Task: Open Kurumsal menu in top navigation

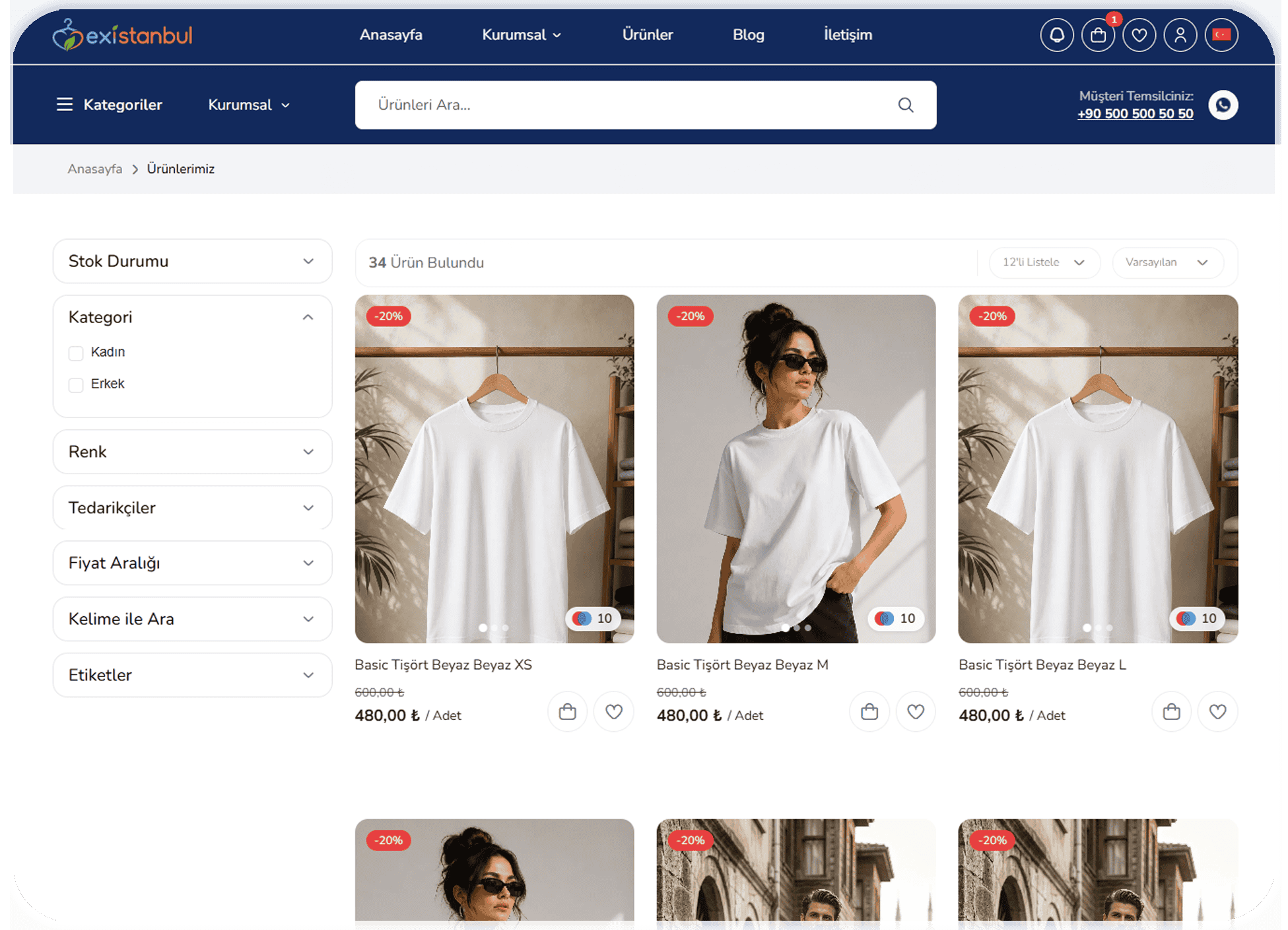Action: tap(522, 35)
